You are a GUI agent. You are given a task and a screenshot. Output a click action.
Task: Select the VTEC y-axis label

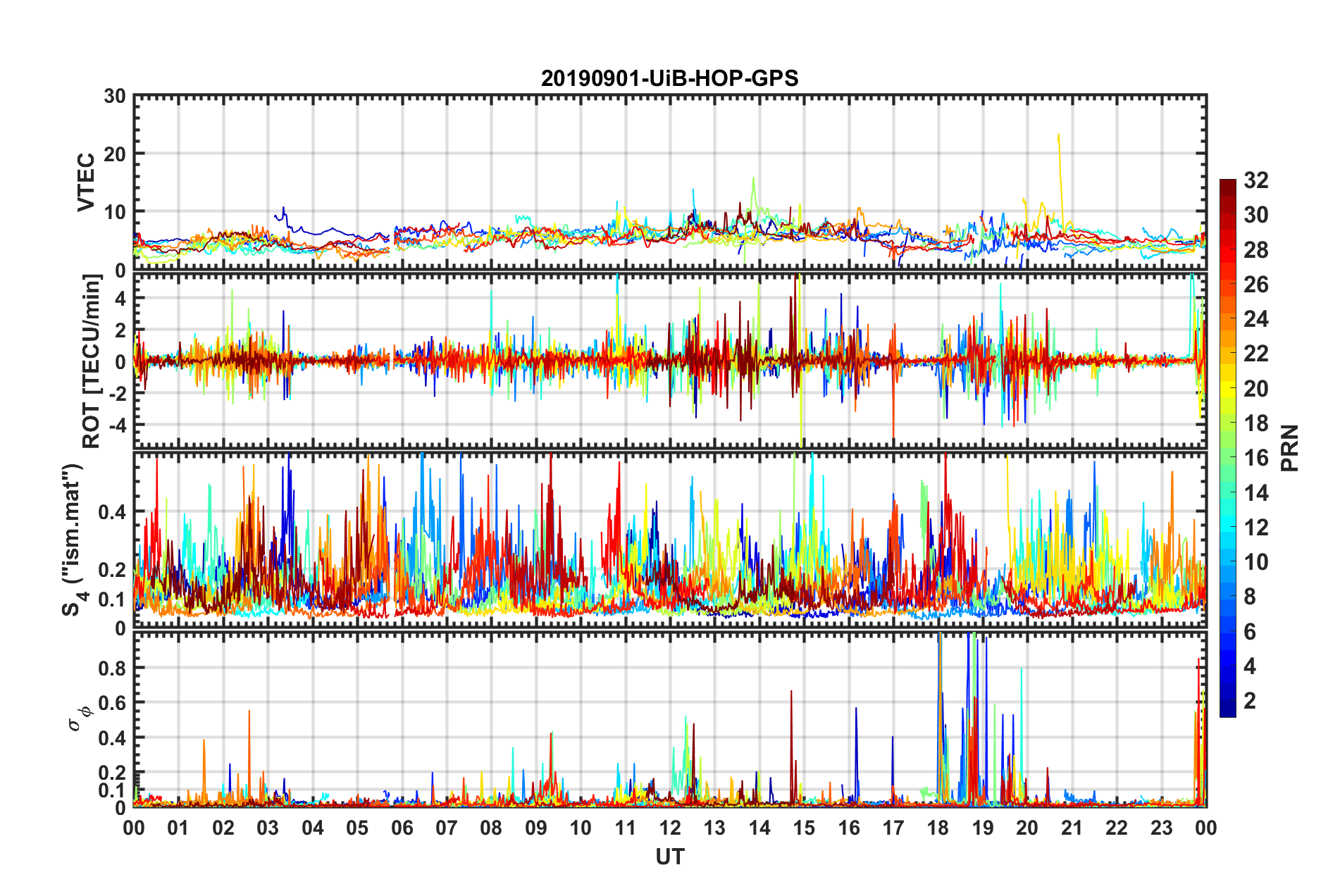[x=86, y=182]
